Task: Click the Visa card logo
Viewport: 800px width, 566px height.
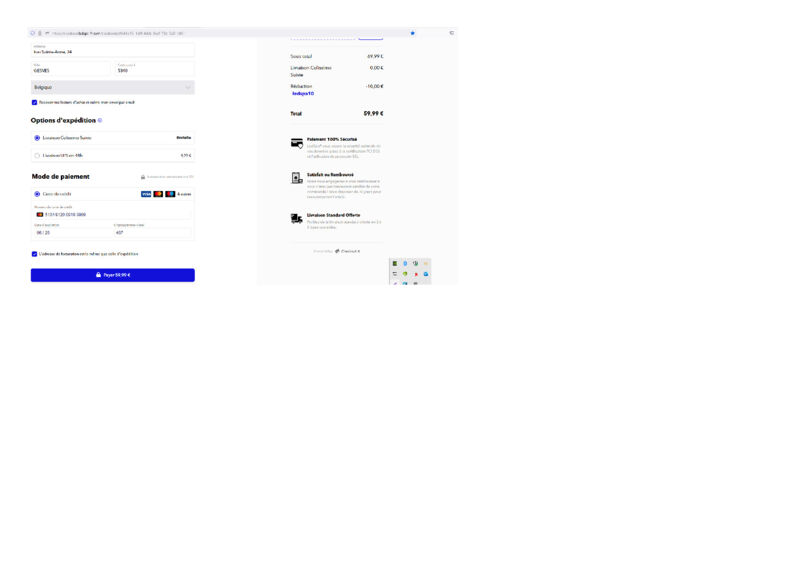Action: click(146, 194)
